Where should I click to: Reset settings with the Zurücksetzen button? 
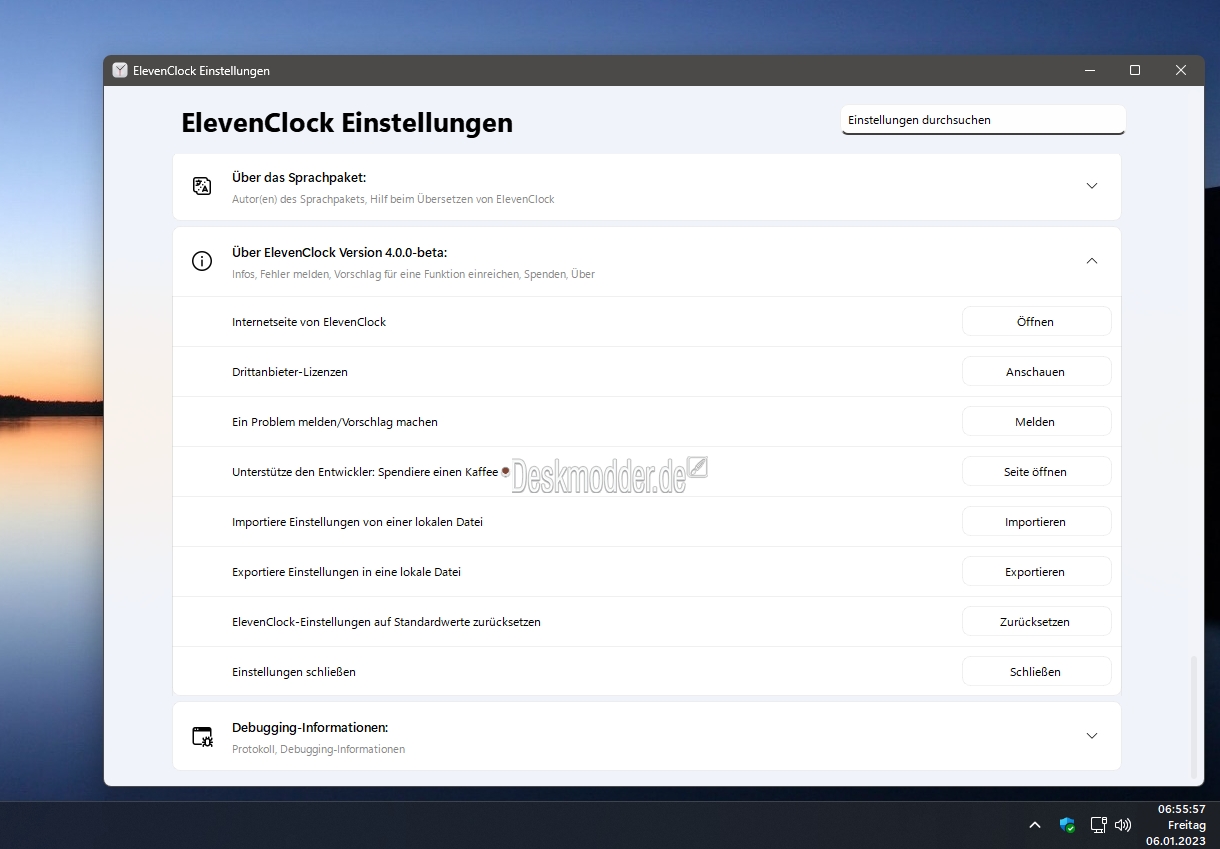click(1036, 621)
